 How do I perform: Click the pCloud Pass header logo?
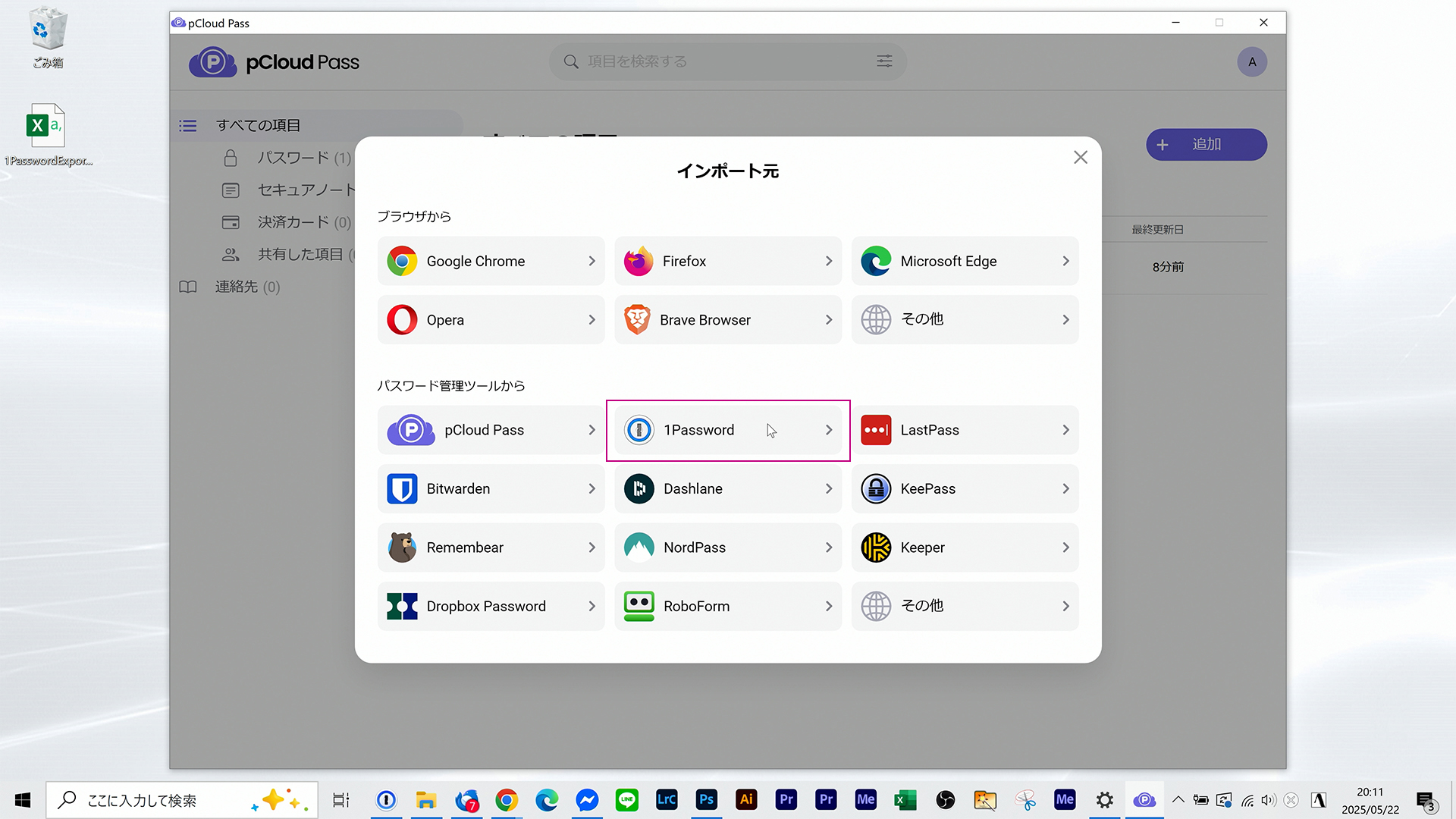click(275, 62)
